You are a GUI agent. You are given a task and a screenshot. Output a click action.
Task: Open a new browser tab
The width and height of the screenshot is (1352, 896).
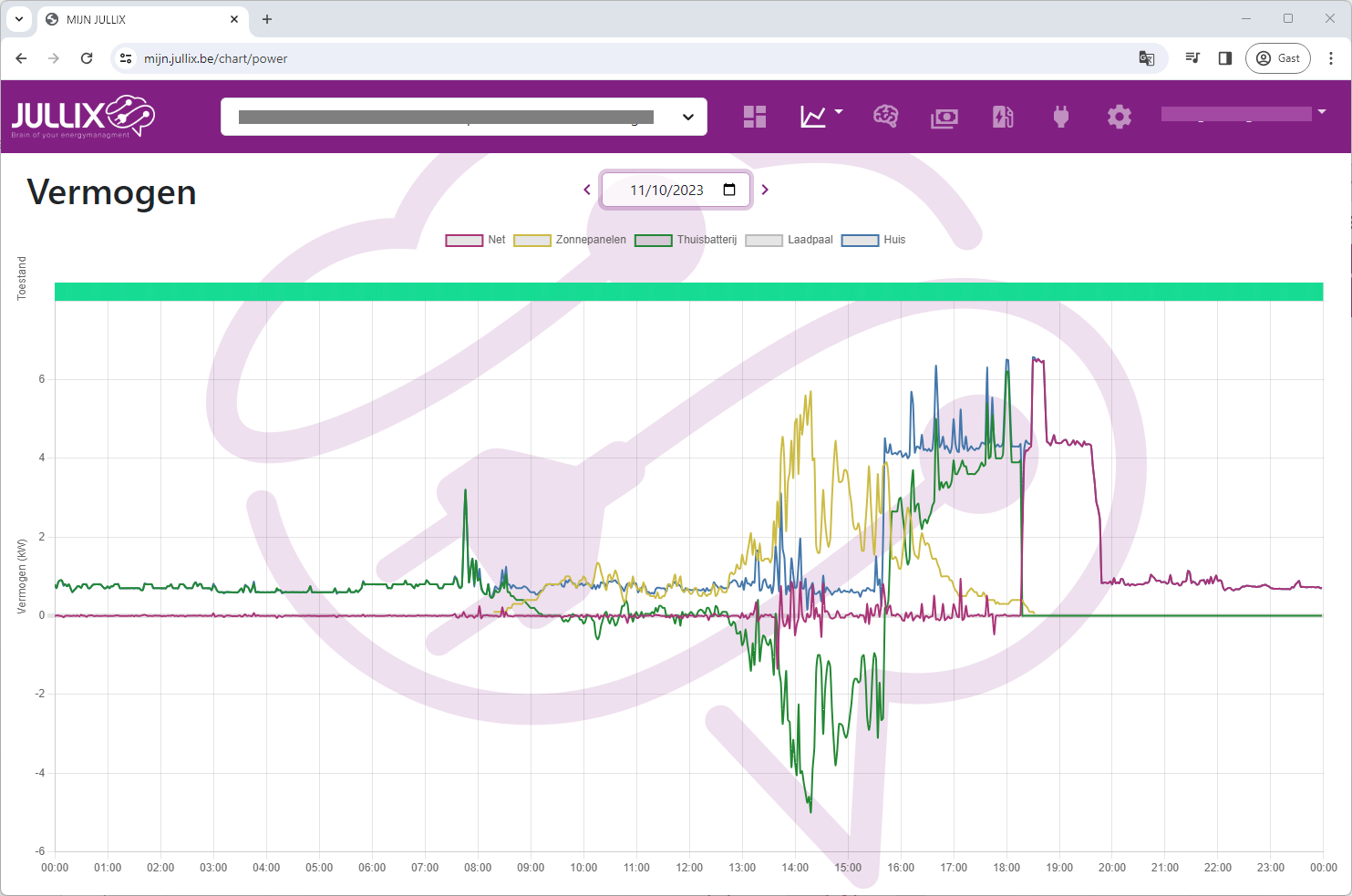267,19
